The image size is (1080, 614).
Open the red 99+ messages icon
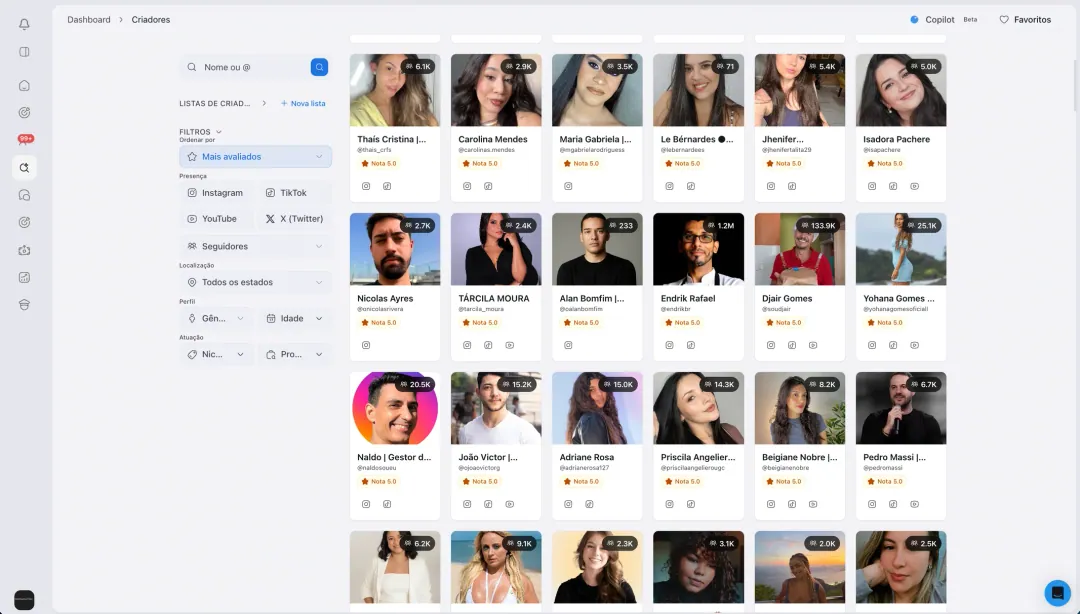click(x=25, y=139)
